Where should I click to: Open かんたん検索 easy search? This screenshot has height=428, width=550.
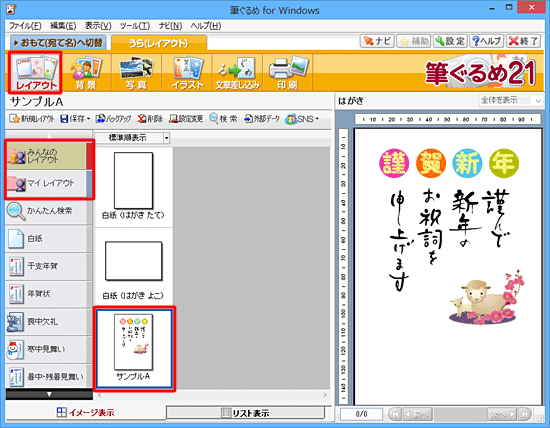click(x=49, y=211)
